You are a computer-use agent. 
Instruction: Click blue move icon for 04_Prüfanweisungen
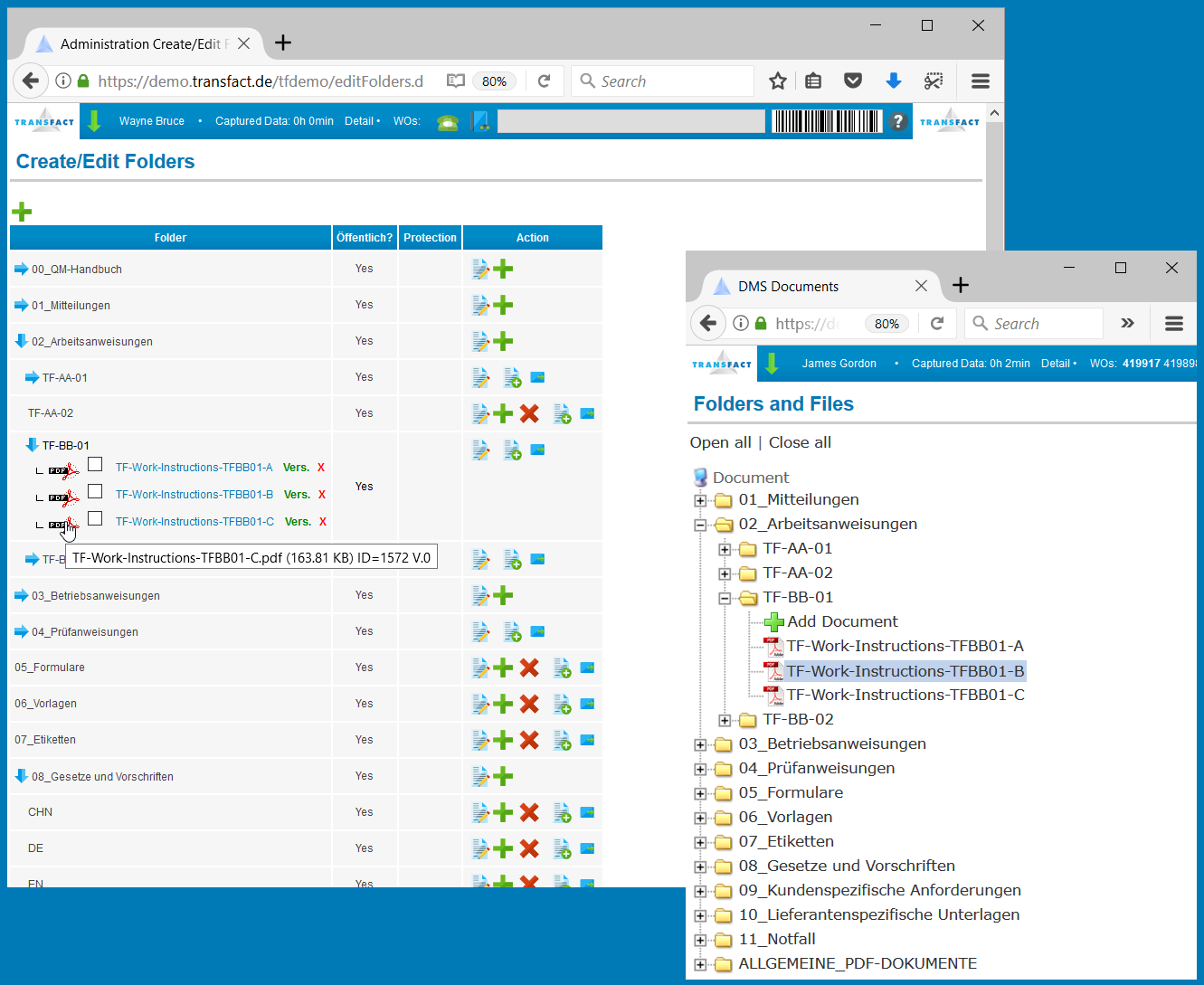click(537, 630)
